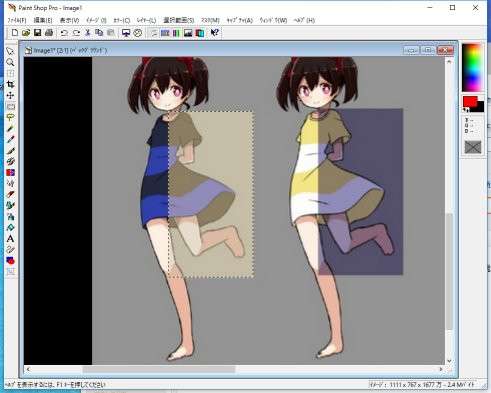Screen dimensions: 491x393
Task: Select the Draw line tool
Action: click(10, 249)
